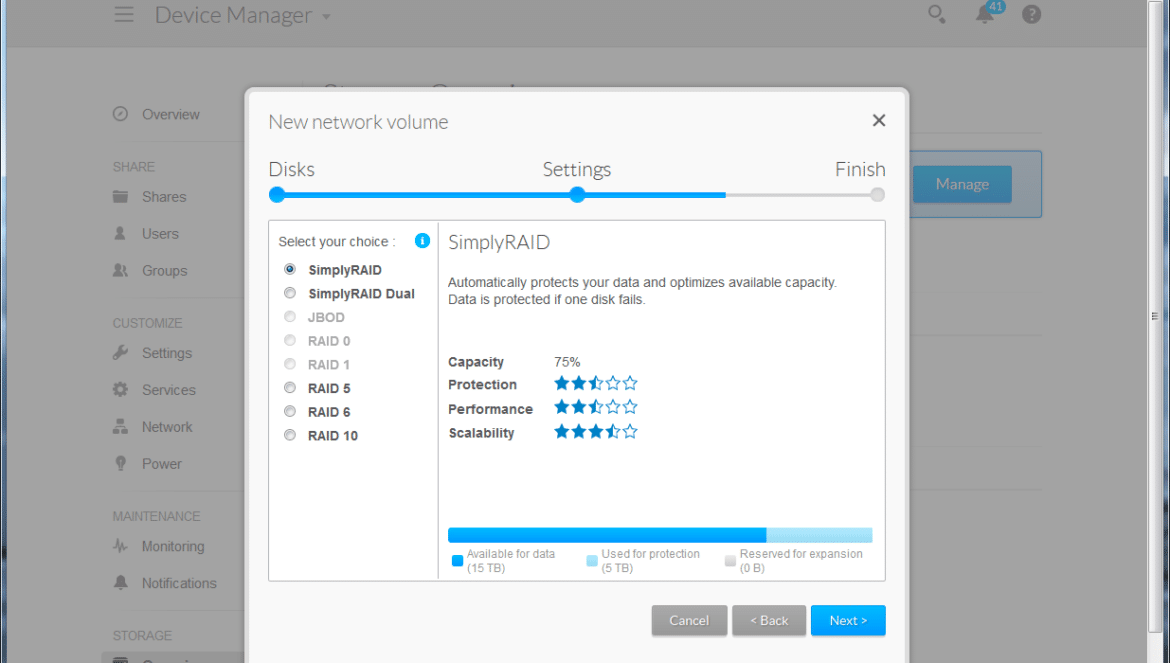Screen dimensions: 1170x663
Task: Go to the Shares page label
Action: (x=164, y=197)
